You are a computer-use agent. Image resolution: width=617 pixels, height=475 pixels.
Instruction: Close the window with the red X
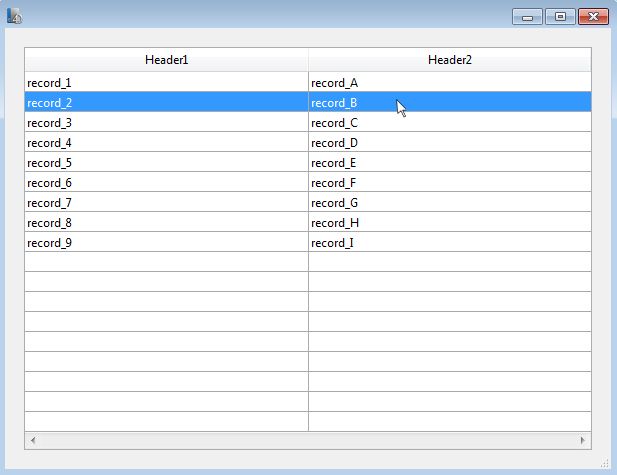pyautogui.click(x=593, y=17)
